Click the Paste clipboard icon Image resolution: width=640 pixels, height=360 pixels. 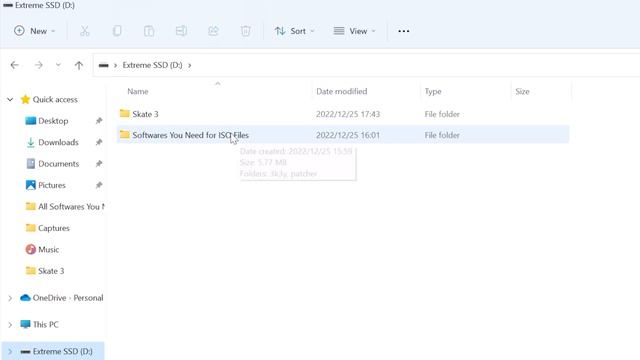149,31
